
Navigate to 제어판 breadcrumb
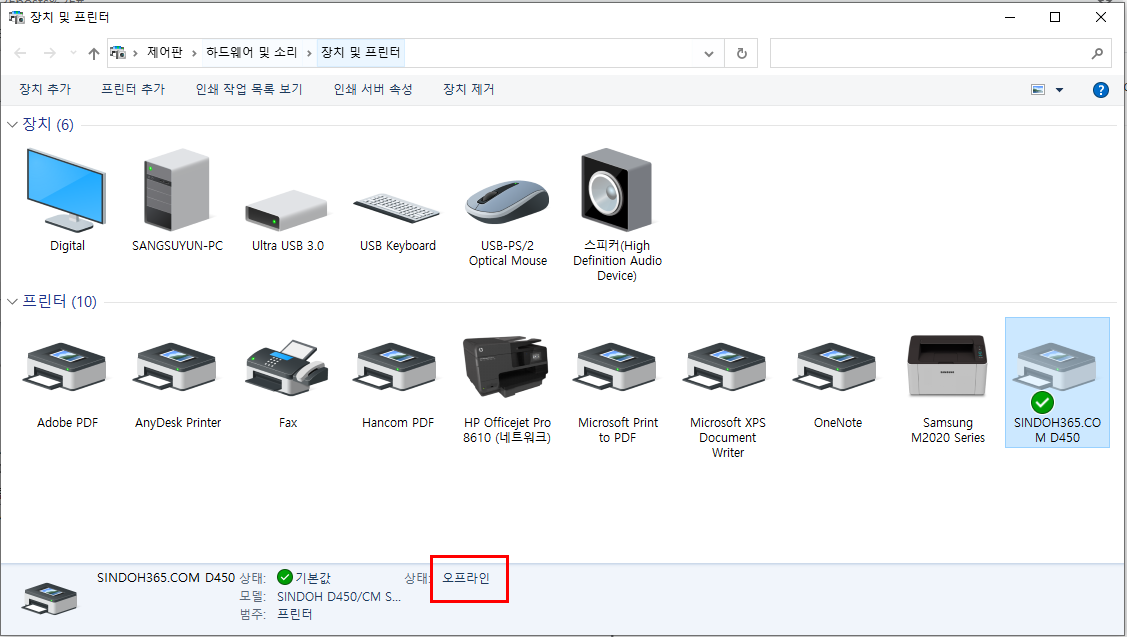pyautogui.click(x=165, y=52)
